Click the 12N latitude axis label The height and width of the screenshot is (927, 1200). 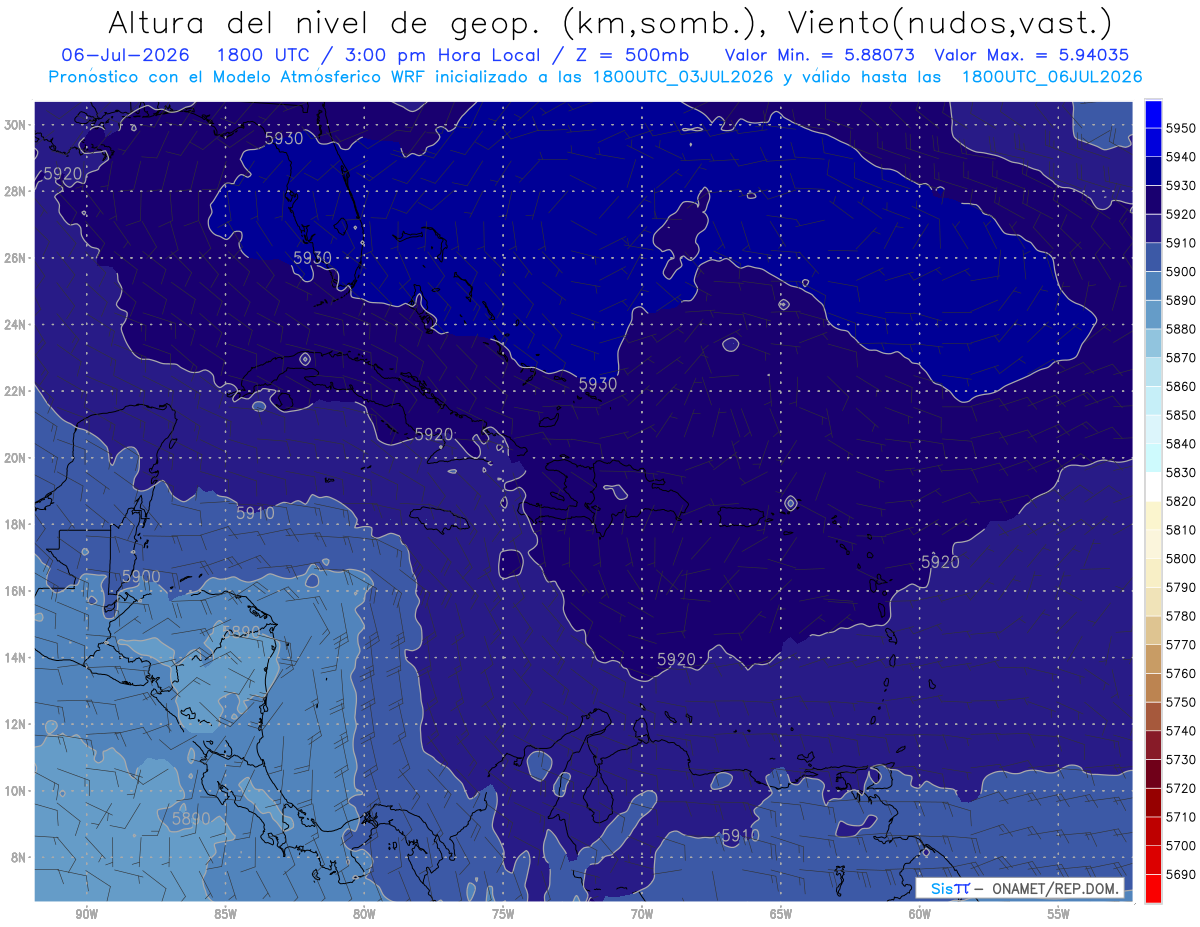15,724
